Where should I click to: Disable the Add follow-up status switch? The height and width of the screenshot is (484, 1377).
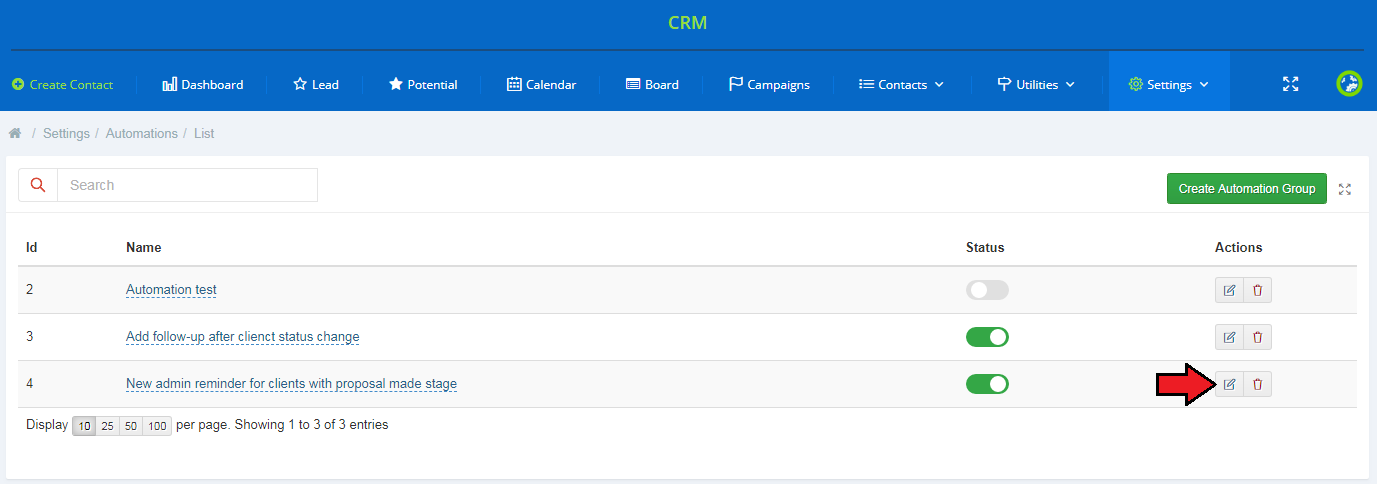coord(987,337)
